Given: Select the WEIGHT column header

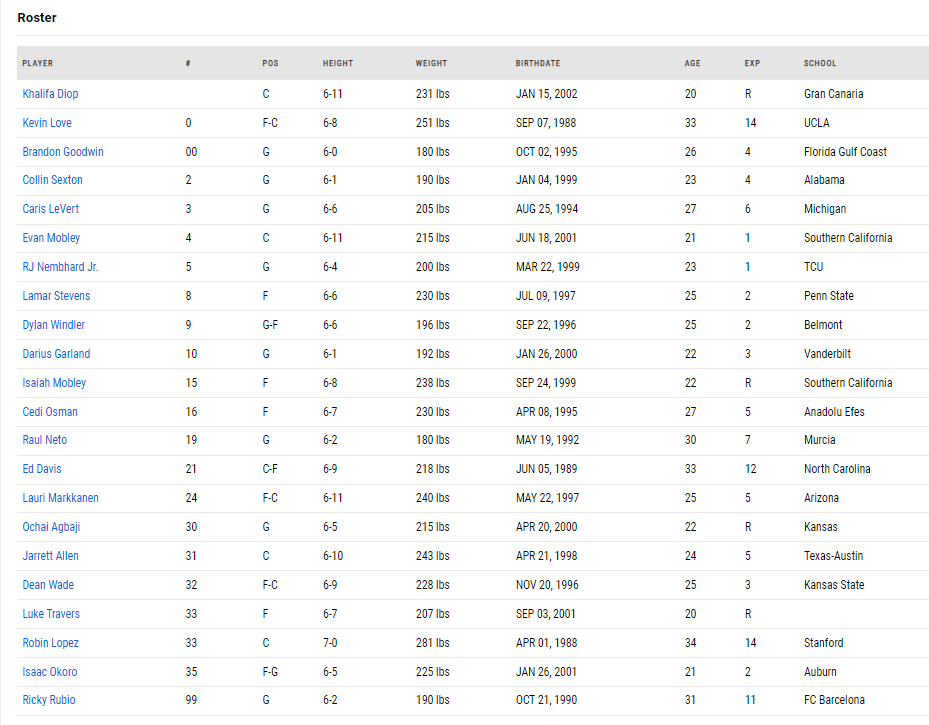Looking at the screenshot, I should point(431,63).
